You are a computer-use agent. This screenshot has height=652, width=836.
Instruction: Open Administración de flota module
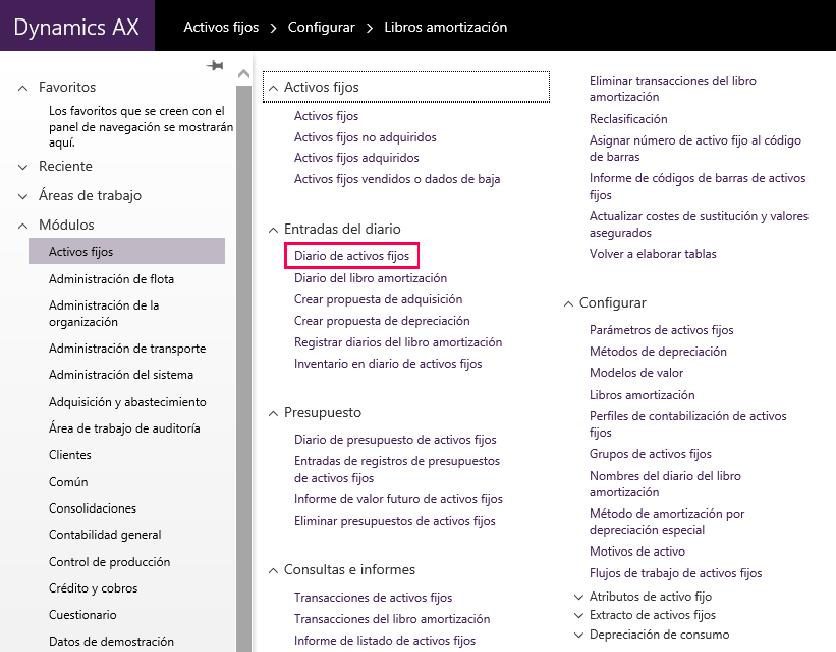point(111,279)
